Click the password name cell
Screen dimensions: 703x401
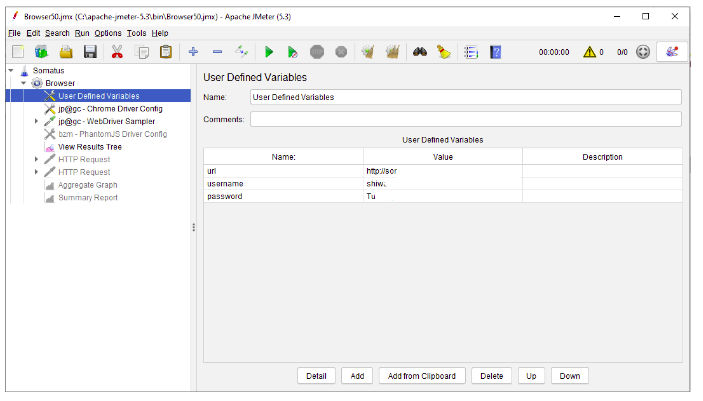click(x=283, y=196)
